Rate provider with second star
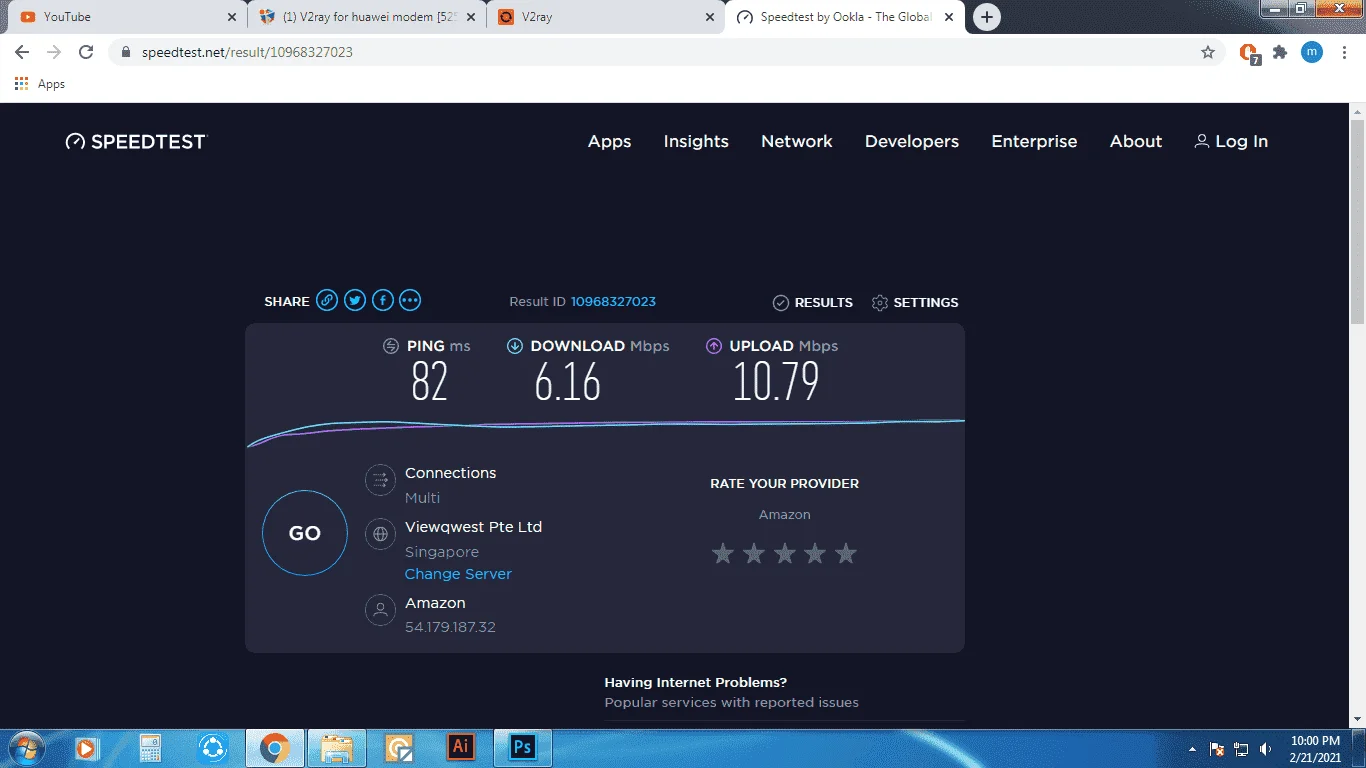 pyautogui.click(x=754, y=553)
